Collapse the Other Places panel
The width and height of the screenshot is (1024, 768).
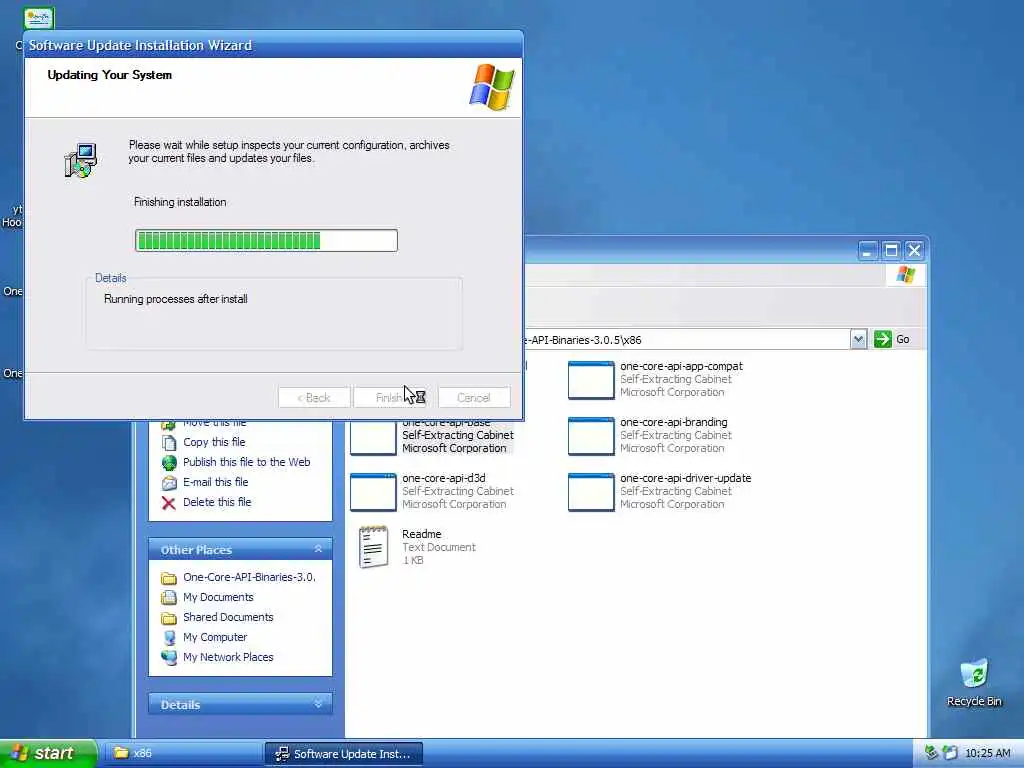318,549
